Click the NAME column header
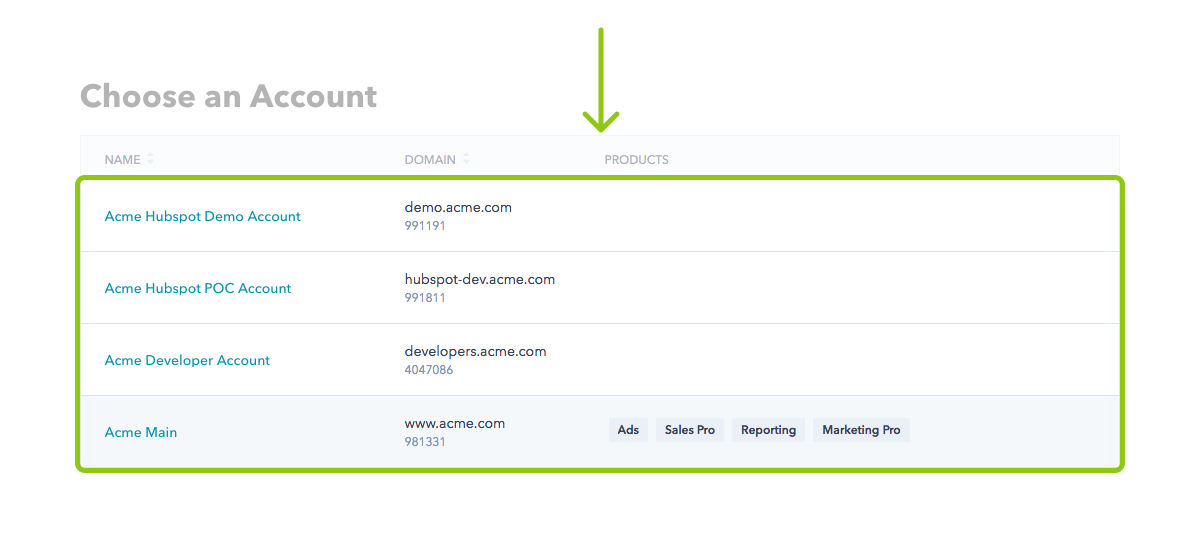Viewport: 1200px width, 550px height. coord(123,160)
